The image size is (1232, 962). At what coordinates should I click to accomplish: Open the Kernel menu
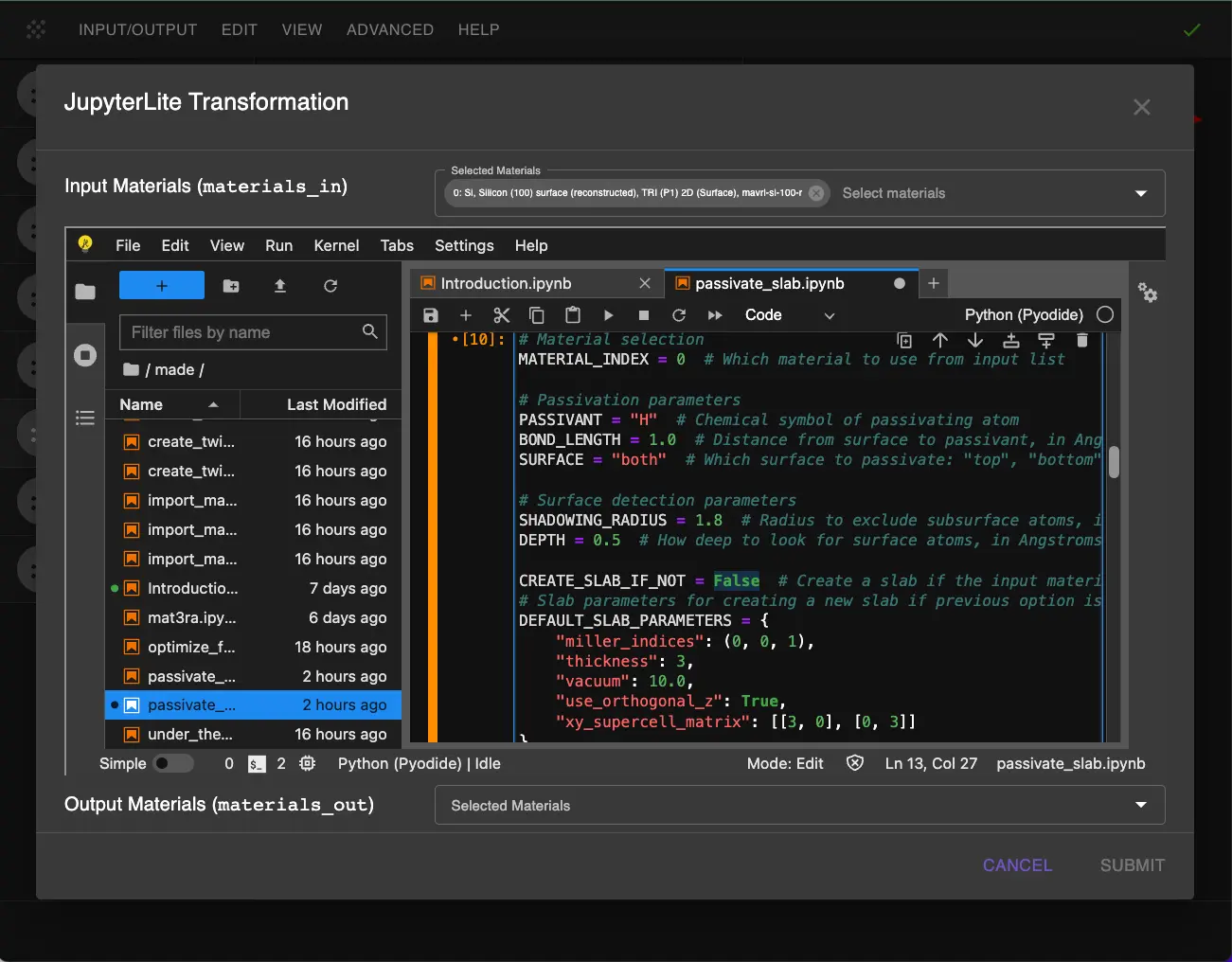[336, 245]
